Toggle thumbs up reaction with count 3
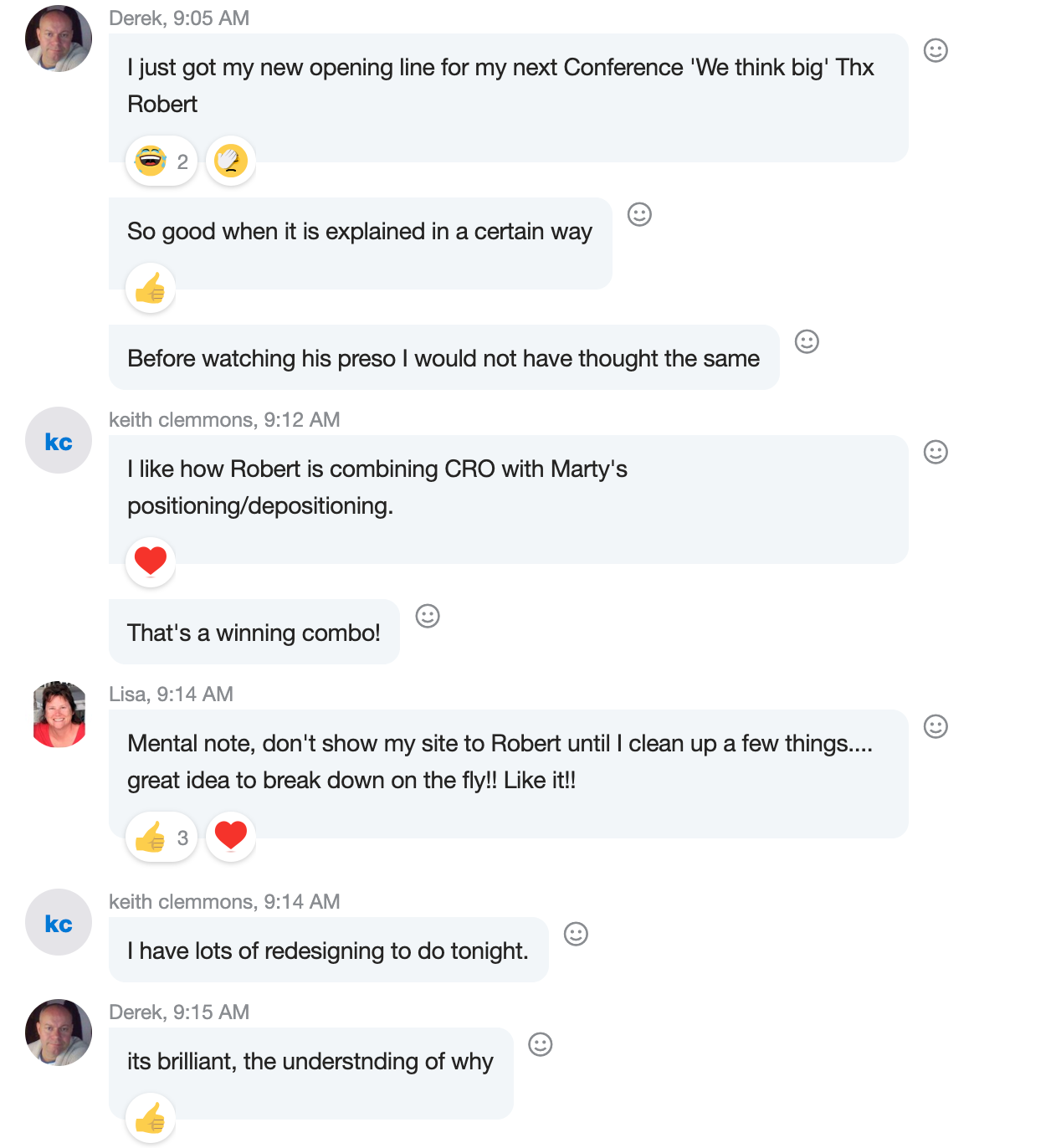The image size is (1056, 1148). 161,838
